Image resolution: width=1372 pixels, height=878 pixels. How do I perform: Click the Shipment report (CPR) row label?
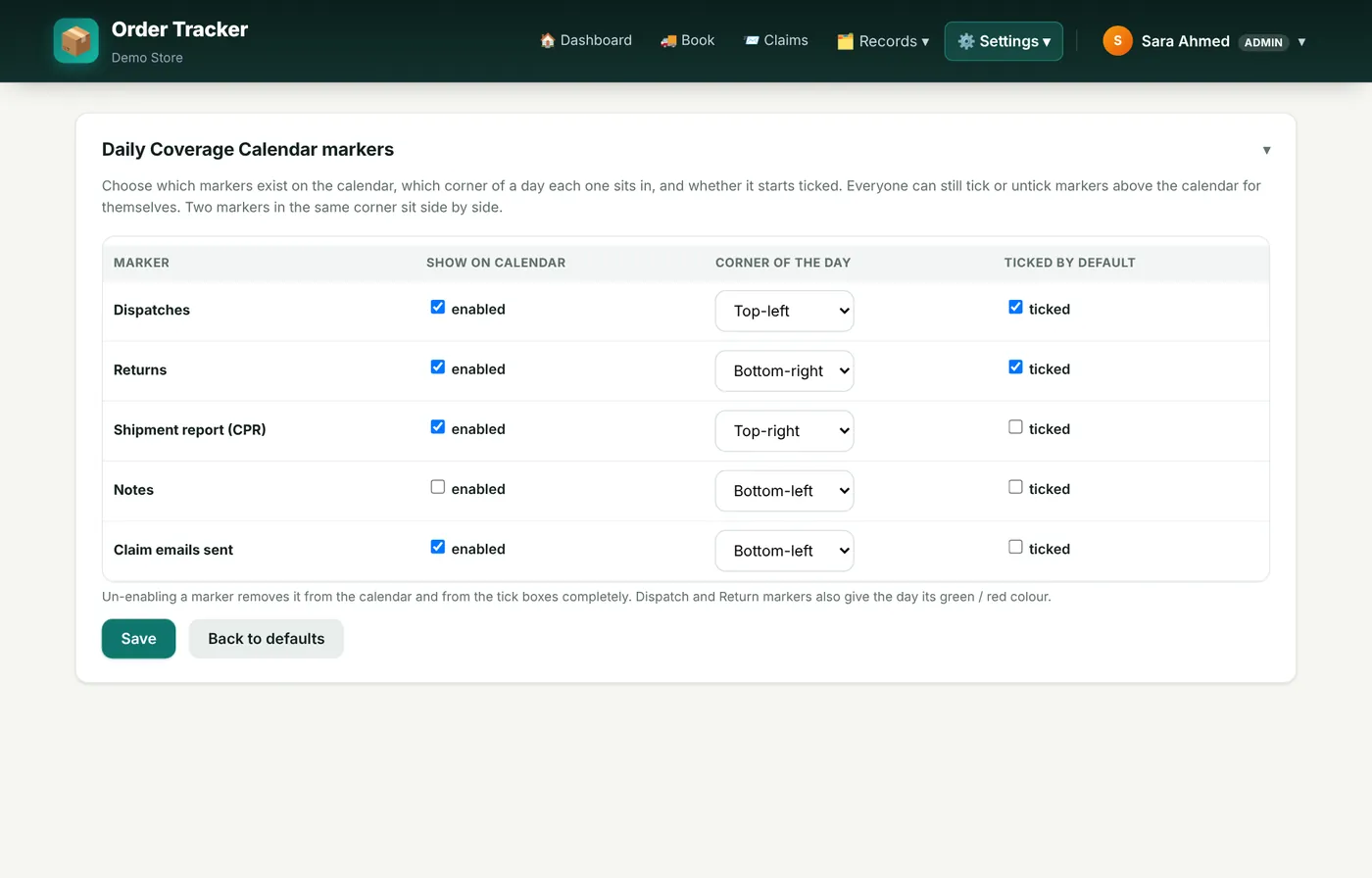point(190,429)
